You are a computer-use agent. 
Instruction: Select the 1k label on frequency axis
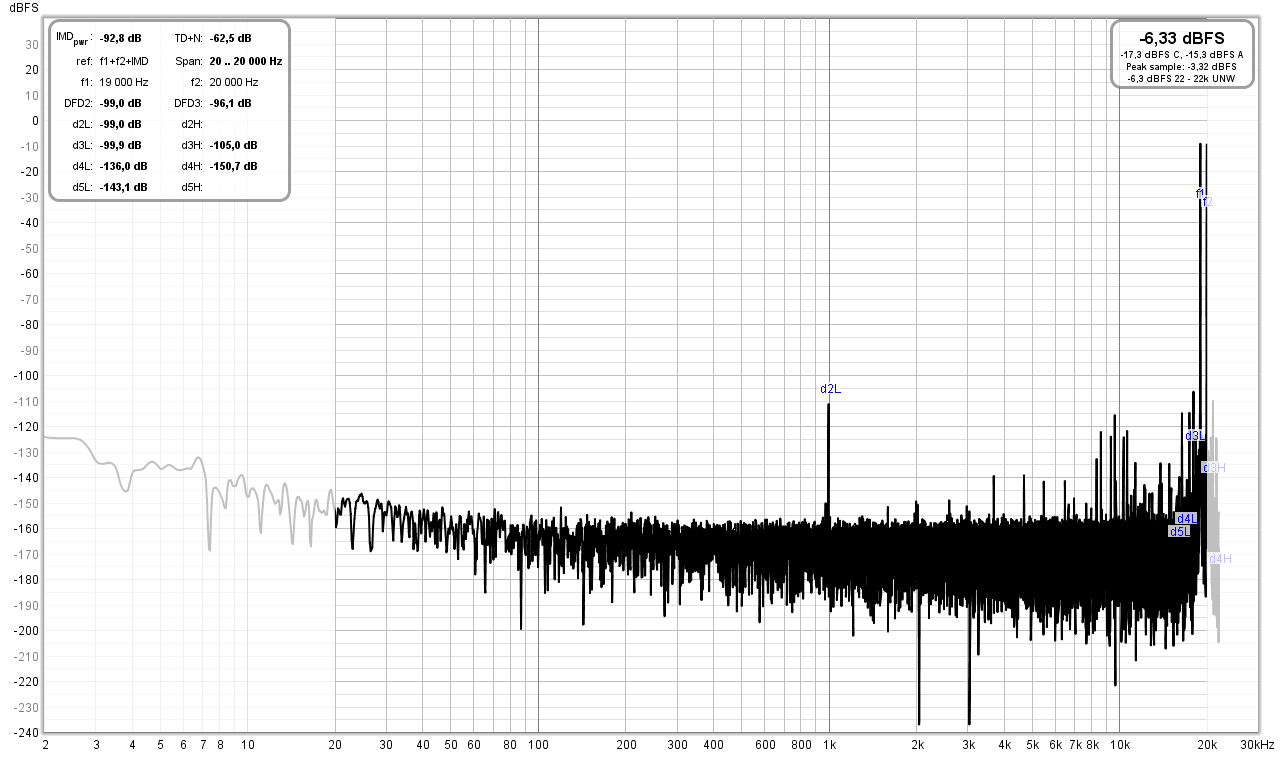coord(829,745)
